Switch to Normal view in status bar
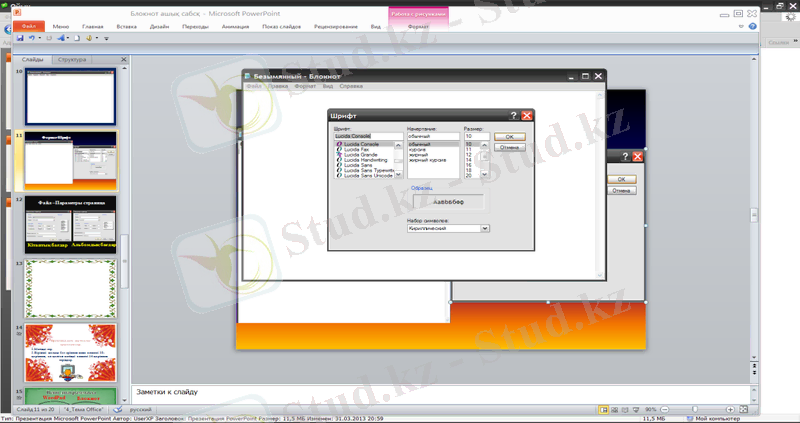The height and width of the screenshot is (423, 800). (604, 410)
